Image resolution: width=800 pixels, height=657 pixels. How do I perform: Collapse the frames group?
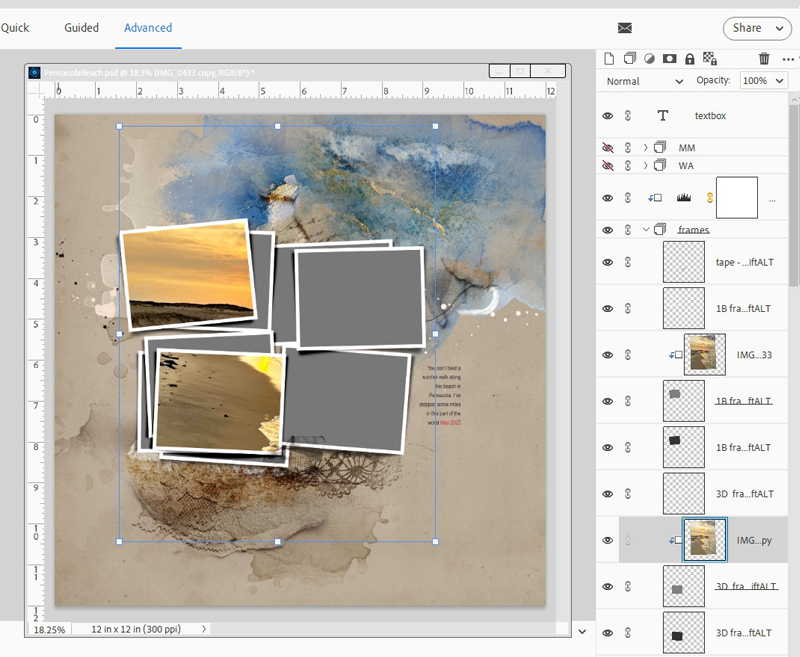click(x=645, y=230)
